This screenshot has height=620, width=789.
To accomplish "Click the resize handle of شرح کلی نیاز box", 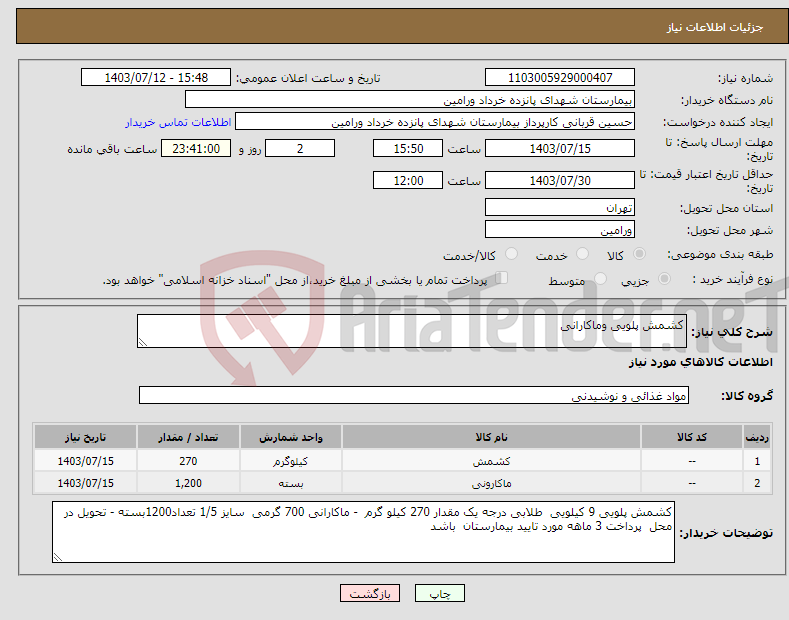I will pos(143,342).
